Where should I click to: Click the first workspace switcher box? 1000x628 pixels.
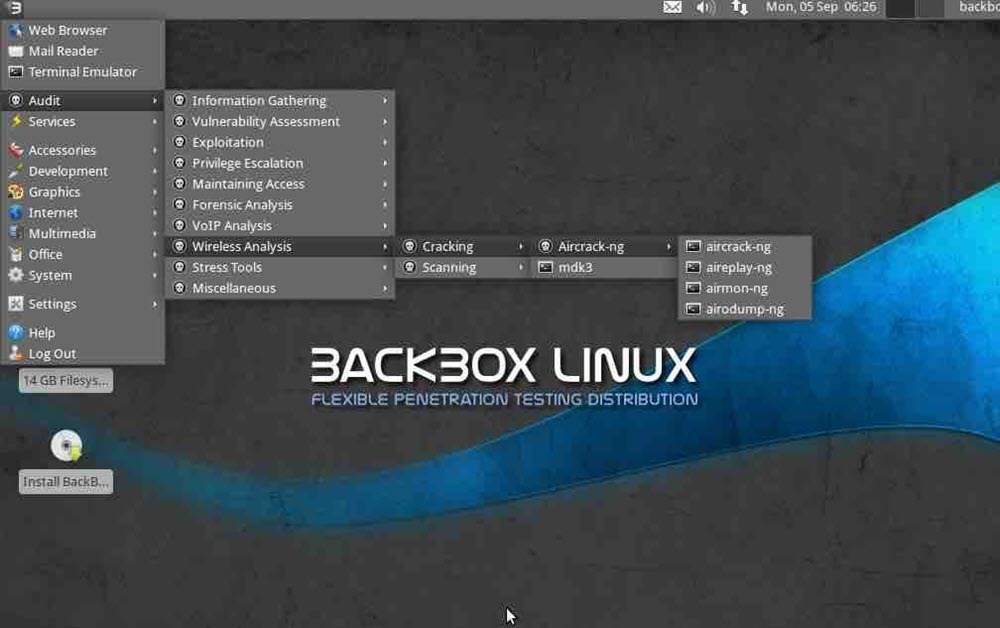pos(901,8)
